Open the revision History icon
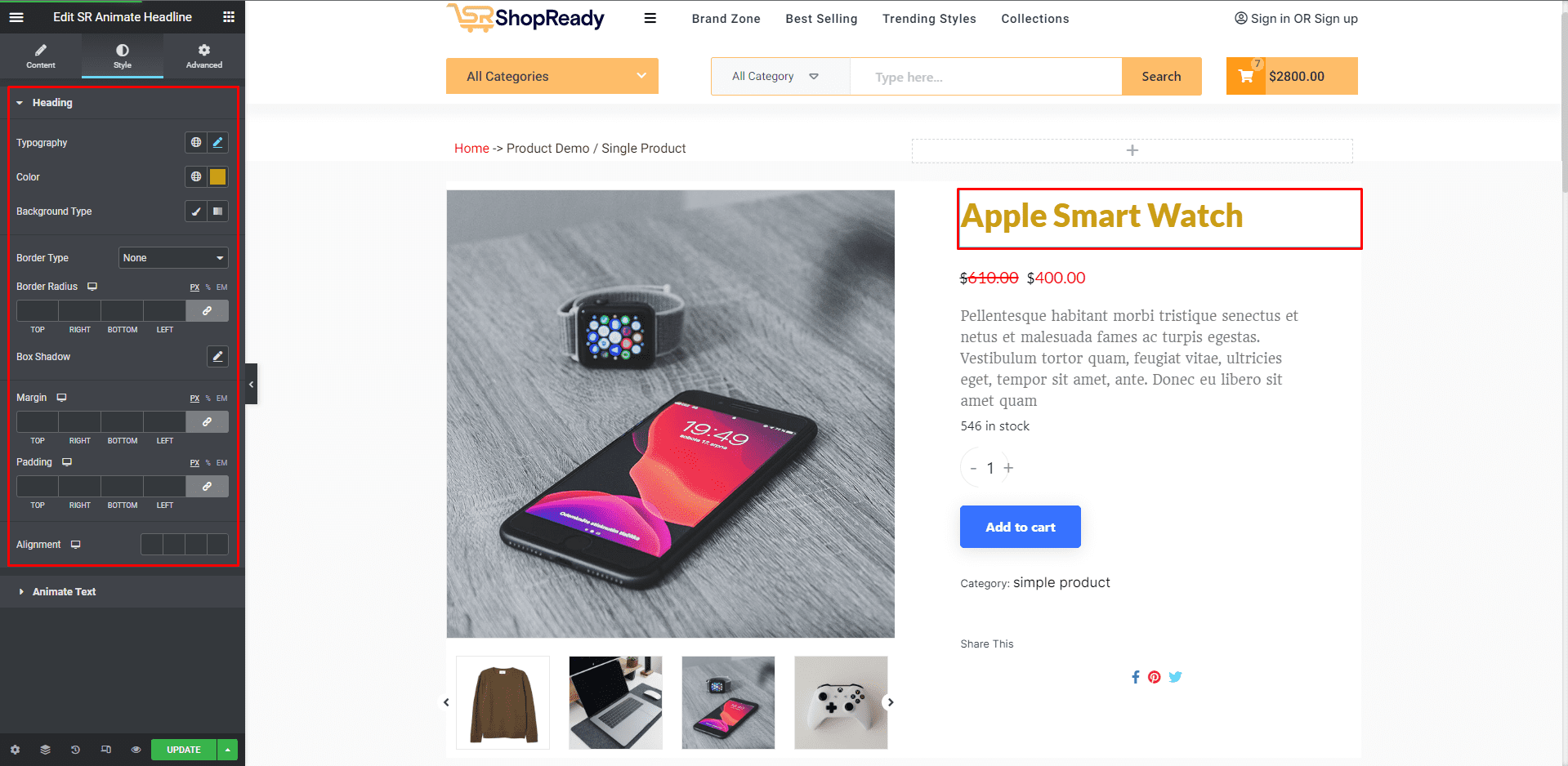 coord(75,750)
